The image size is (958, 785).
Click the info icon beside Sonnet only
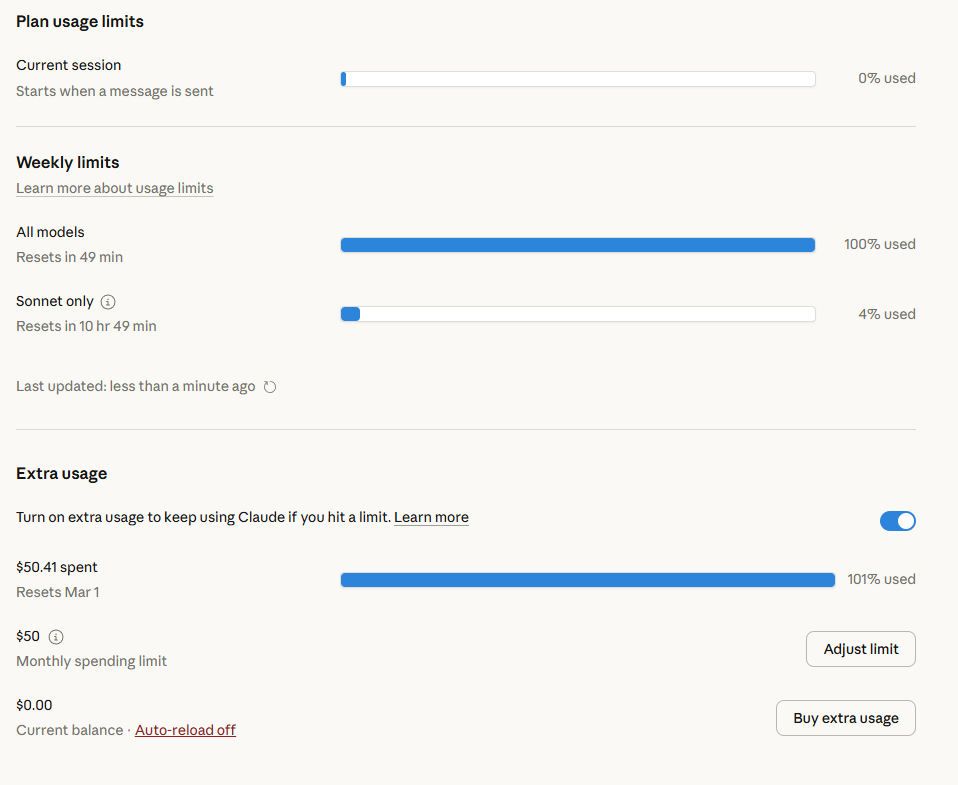click(x=108, y=302)
